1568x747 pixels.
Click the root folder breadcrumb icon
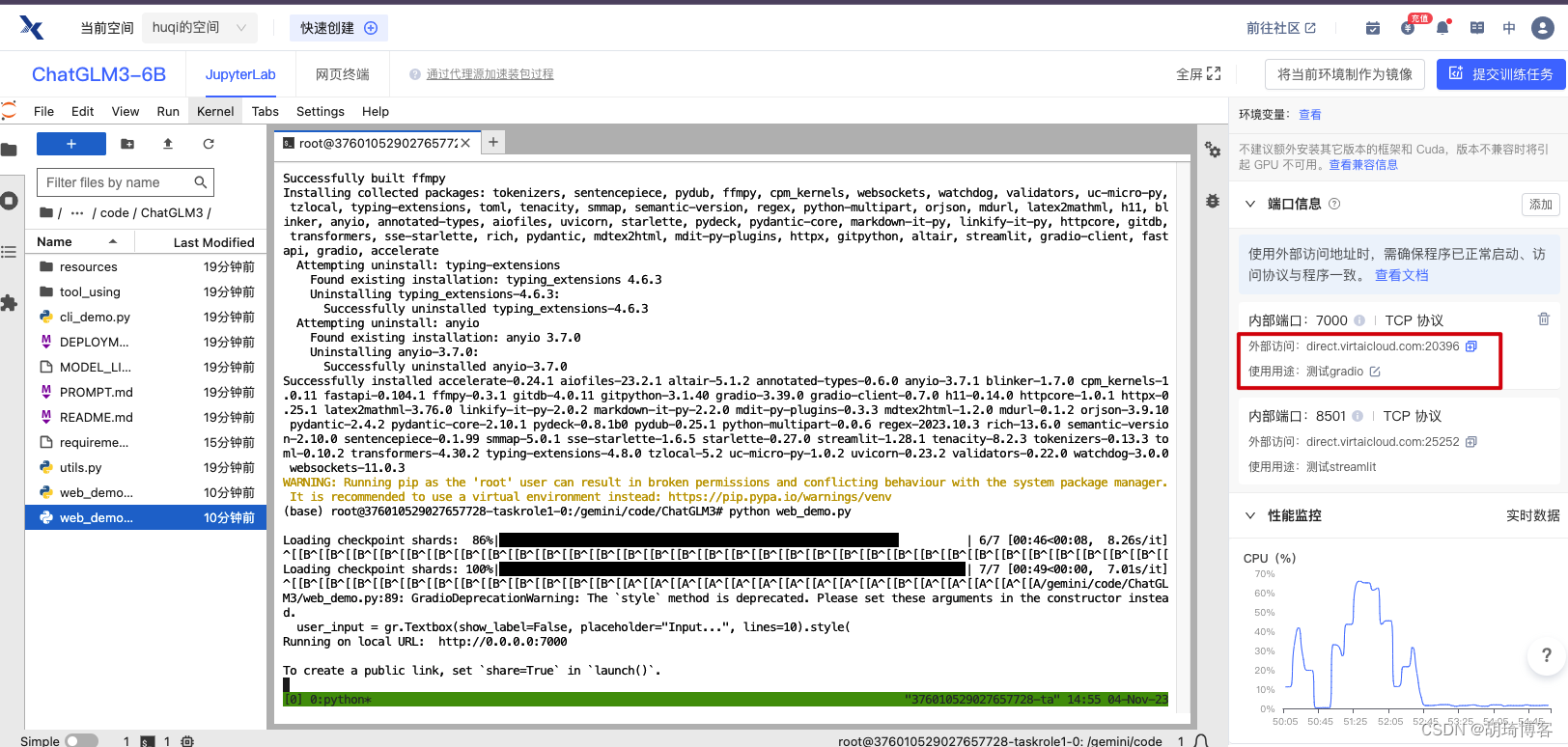[x=45, y=212]
